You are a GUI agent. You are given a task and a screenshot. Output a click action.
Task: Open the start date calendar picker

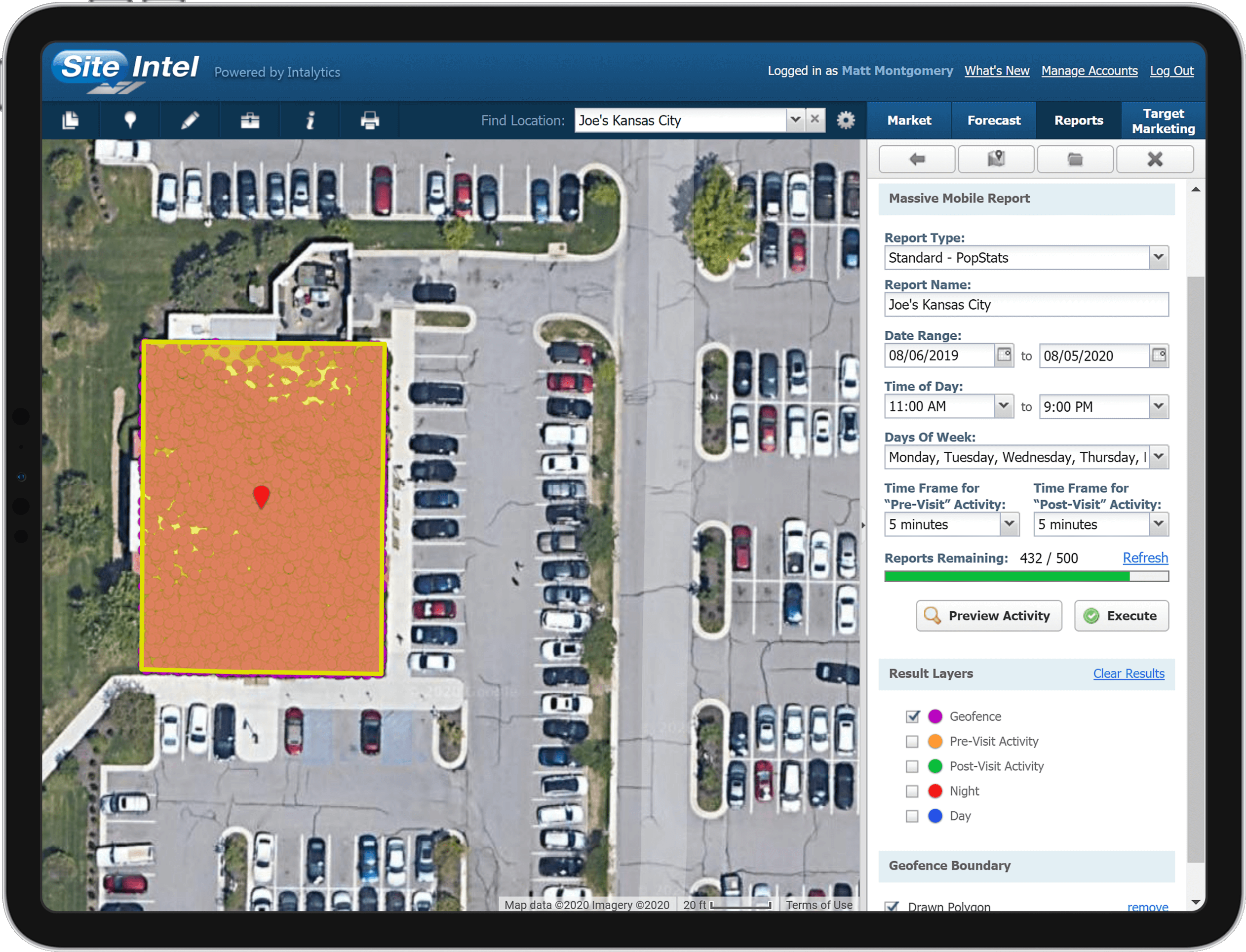1005,356
